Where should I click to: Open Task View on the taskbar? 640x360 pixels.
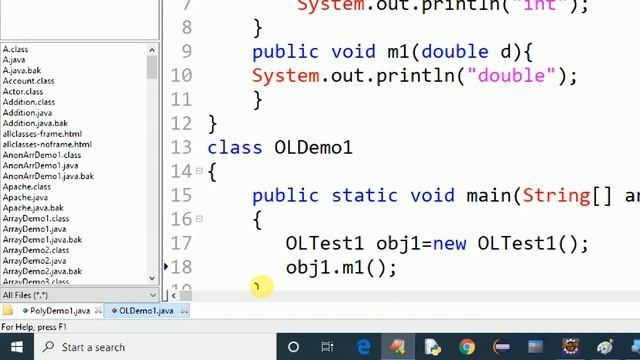(x=327, y=347)
